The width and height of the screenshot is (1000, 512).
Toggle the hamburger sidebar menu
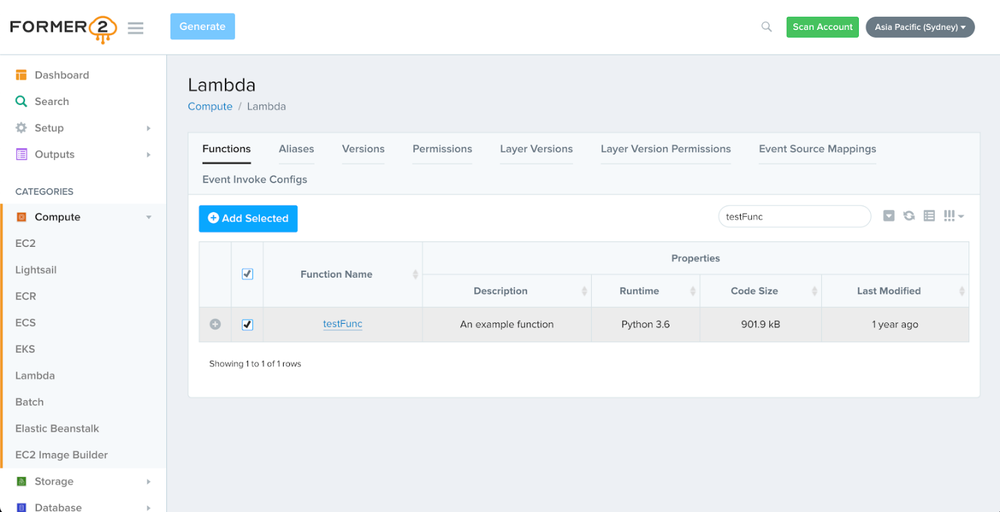135,28
